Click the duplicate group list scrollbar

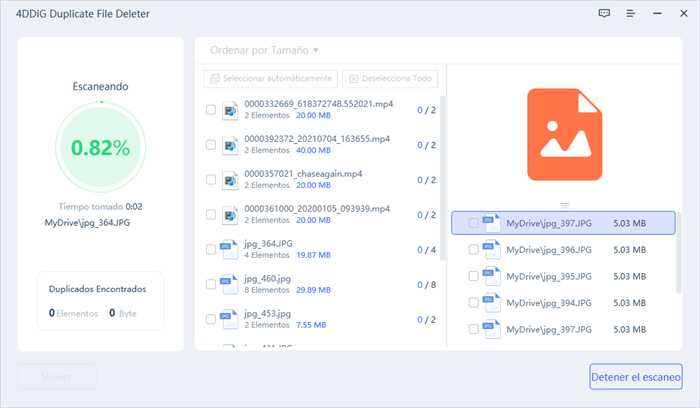442,178
